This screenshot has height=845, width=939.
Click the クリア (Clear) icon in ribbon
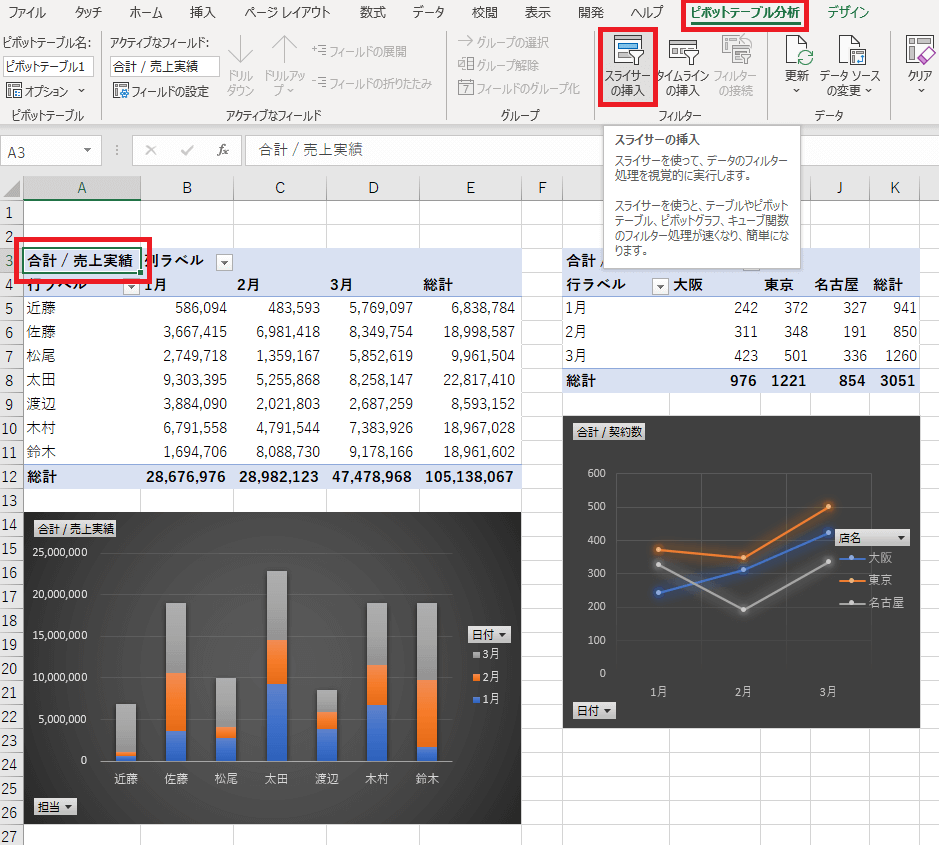[919, 52]
